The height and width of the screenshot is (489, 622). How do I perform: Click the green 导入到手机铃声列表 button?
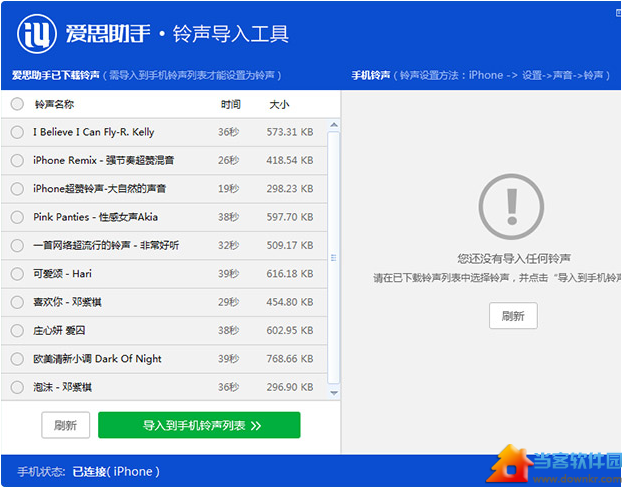point(199,425)
